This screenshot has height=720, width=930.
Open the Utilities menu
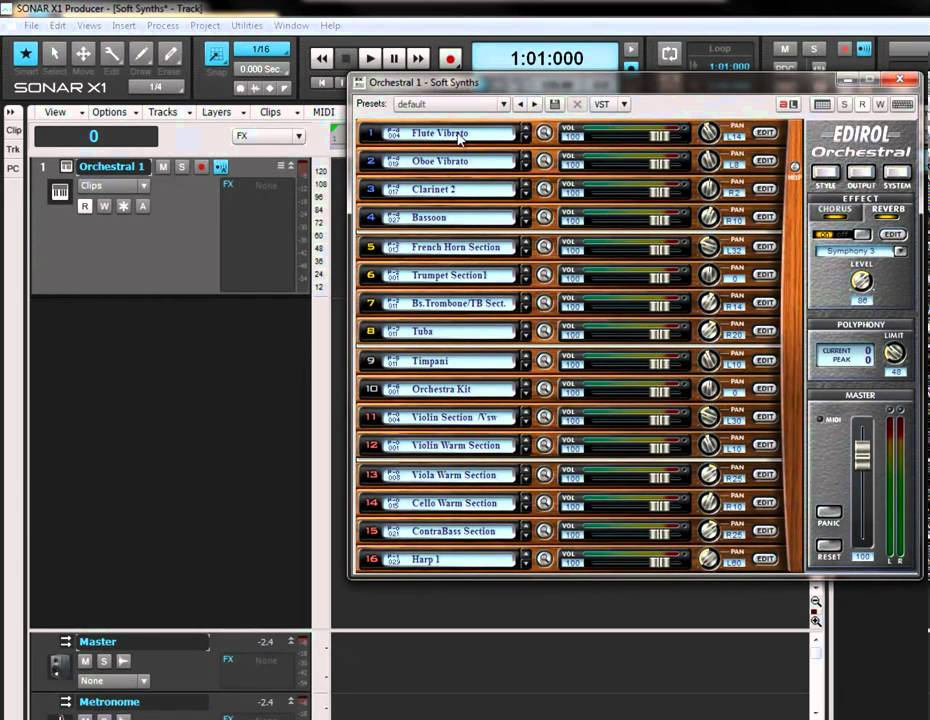tap(247, 26)
